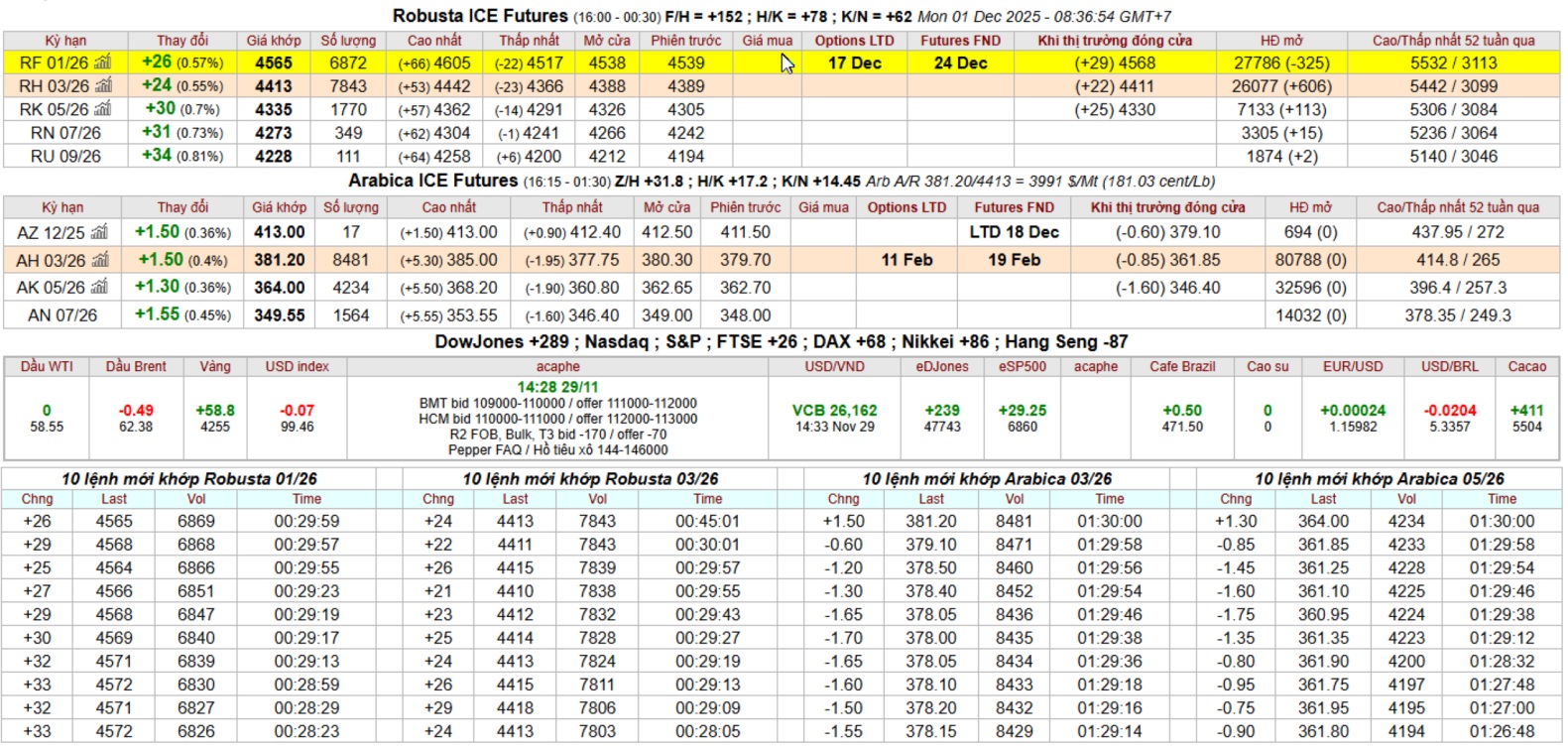Image resolution: width=1568 pixels, height=748 pixels.
Task: Click the Robusta ICE Futures title
Action: coord(480,16)
